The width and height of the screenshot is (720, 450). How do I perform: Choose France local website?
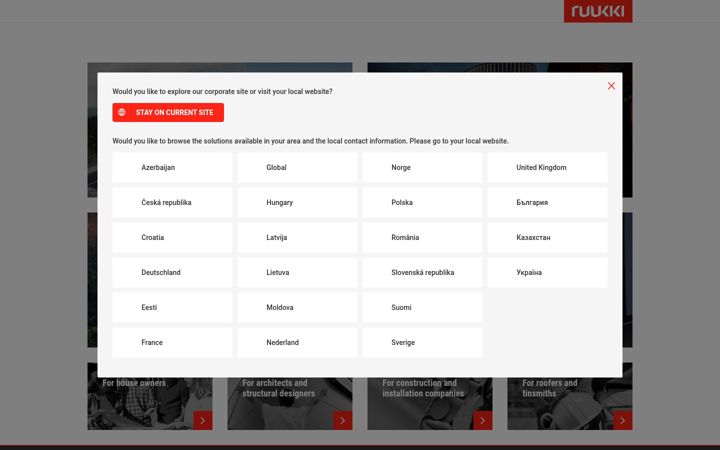click(172, 343)
